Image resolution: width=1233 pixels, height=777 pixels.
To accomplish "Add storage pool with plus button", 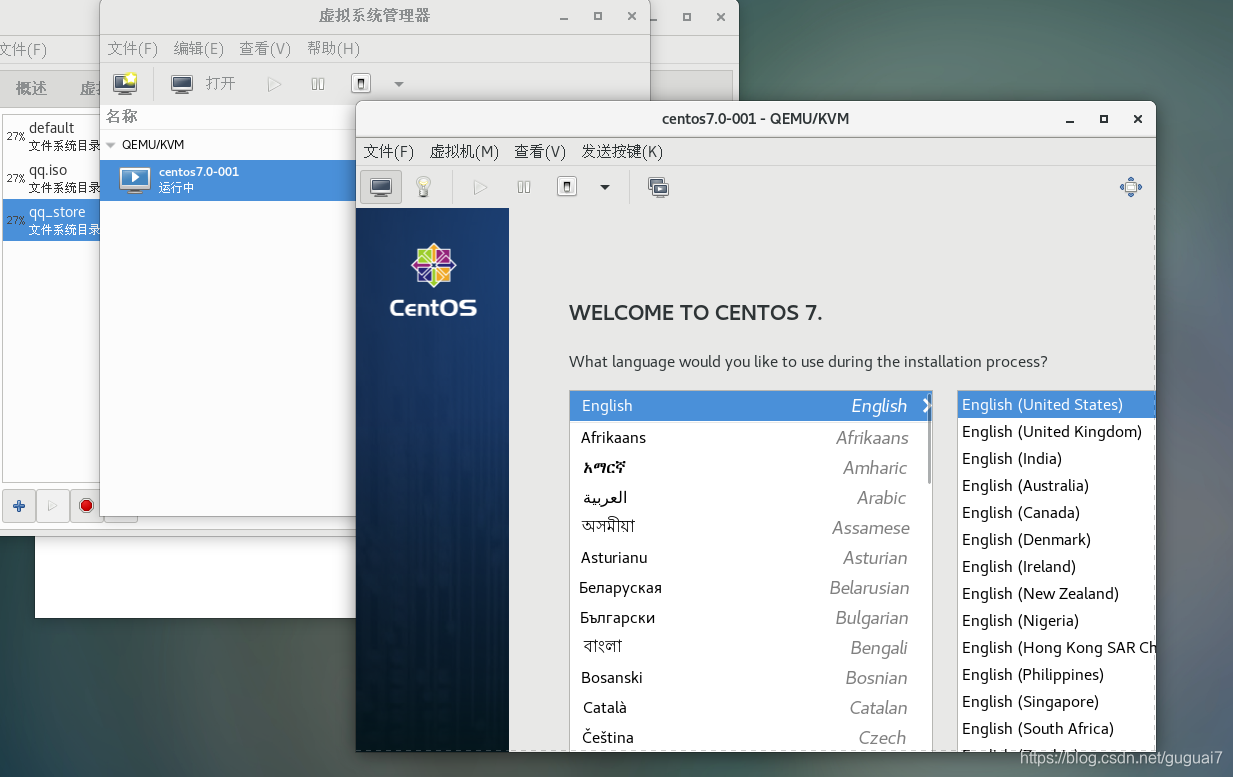I will 19,506.
